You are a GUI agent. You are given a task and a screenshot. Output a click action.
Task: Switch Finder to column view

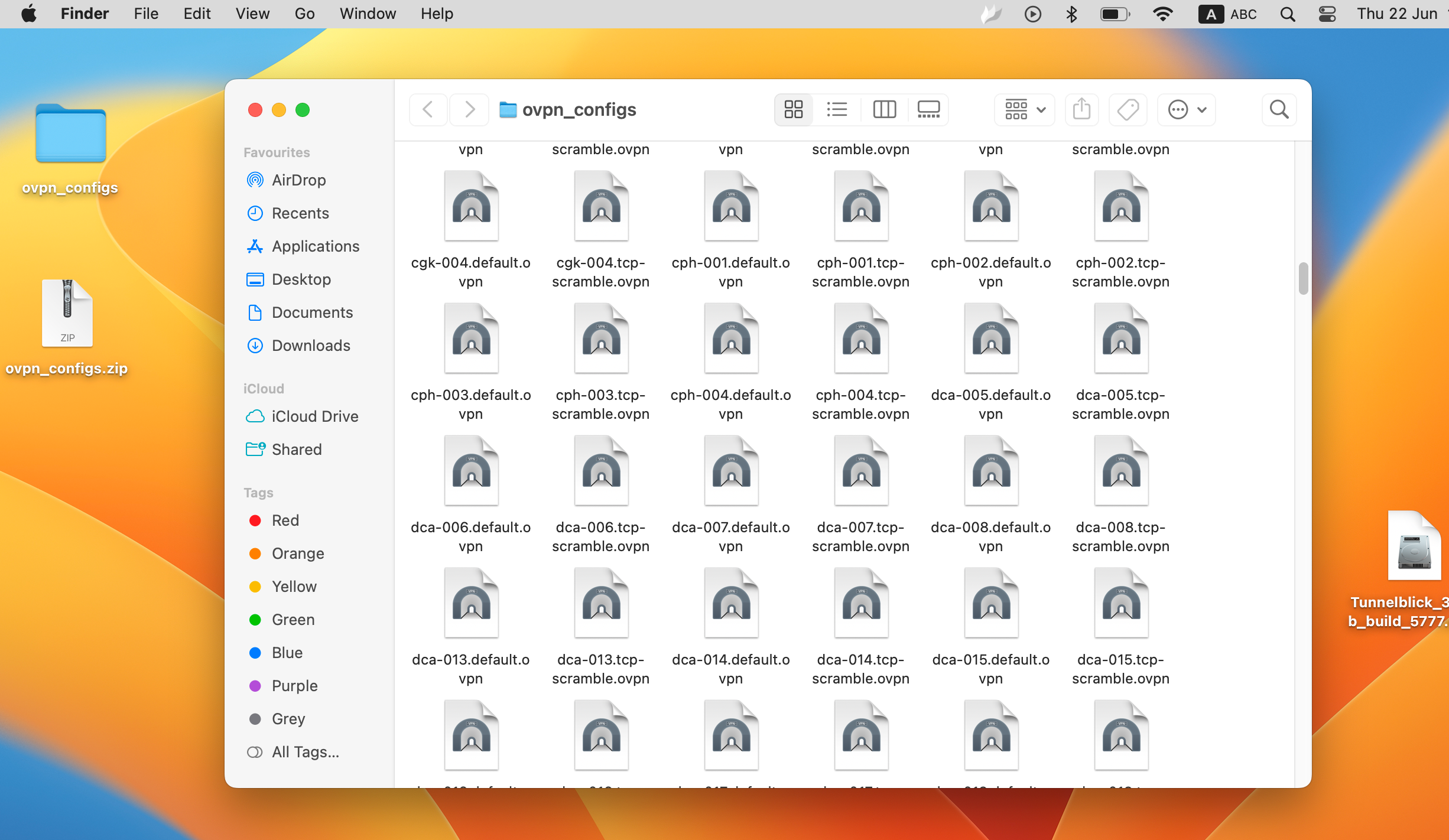(x=884, y=109)
